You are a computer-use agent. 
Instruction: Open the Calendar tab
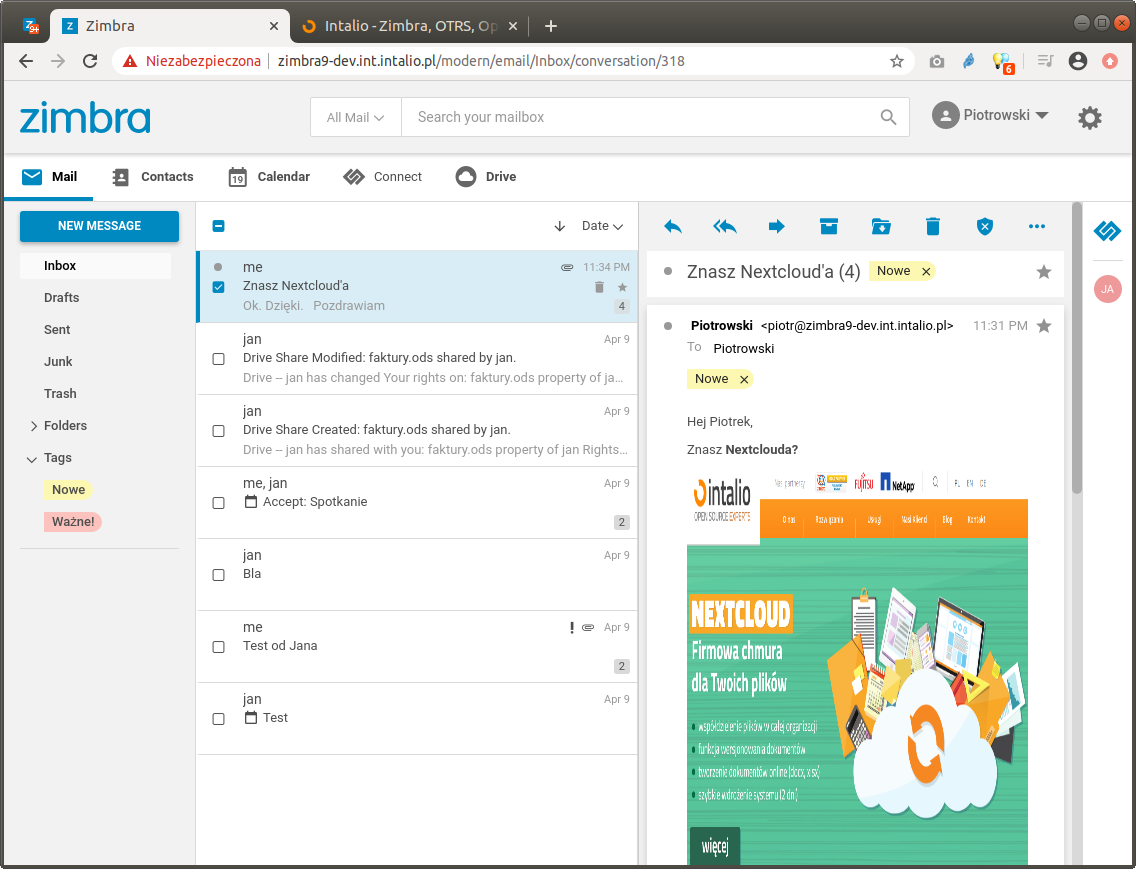[x=269, y=177]
